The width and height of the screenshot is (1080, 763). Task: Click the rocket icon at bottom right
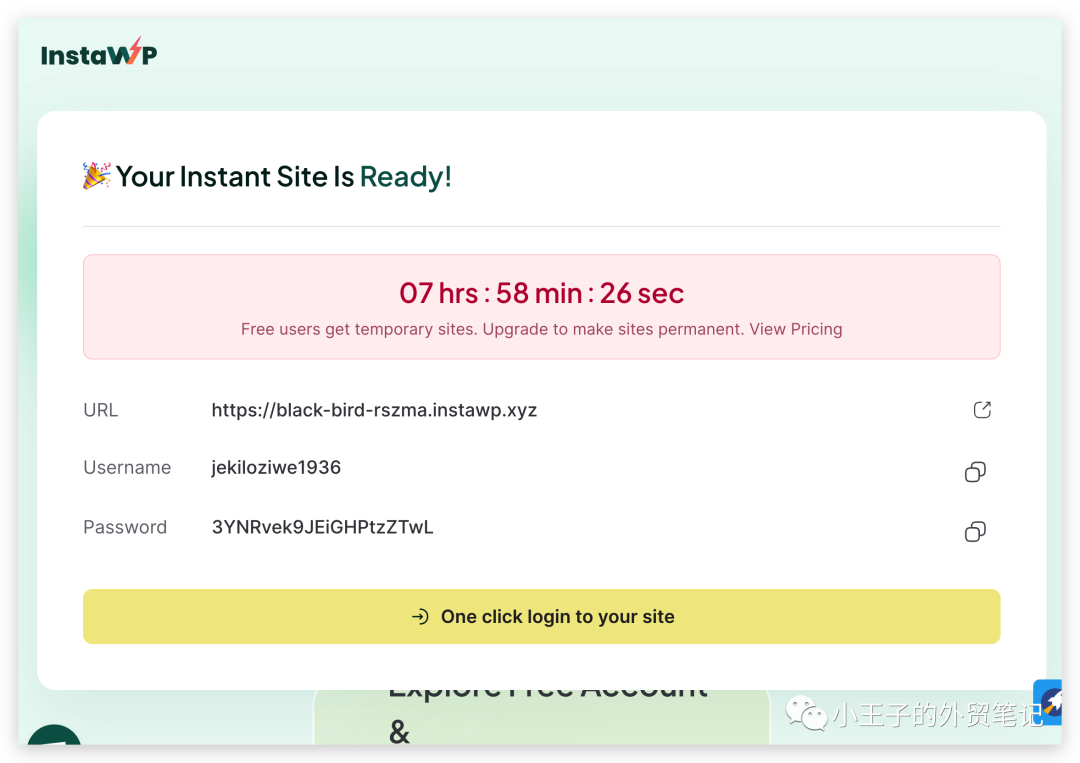click(x=1050, y=702)
